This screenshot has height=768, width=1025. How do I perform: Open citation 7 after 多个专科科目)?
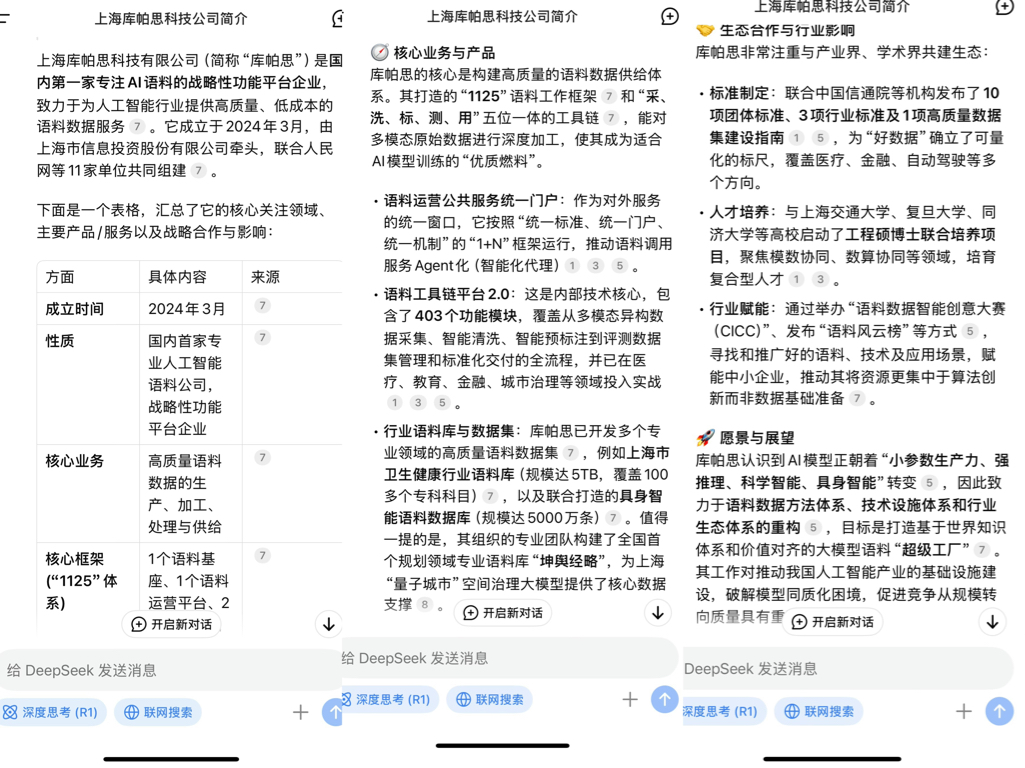pyautogui.click(x=490, y=496)
